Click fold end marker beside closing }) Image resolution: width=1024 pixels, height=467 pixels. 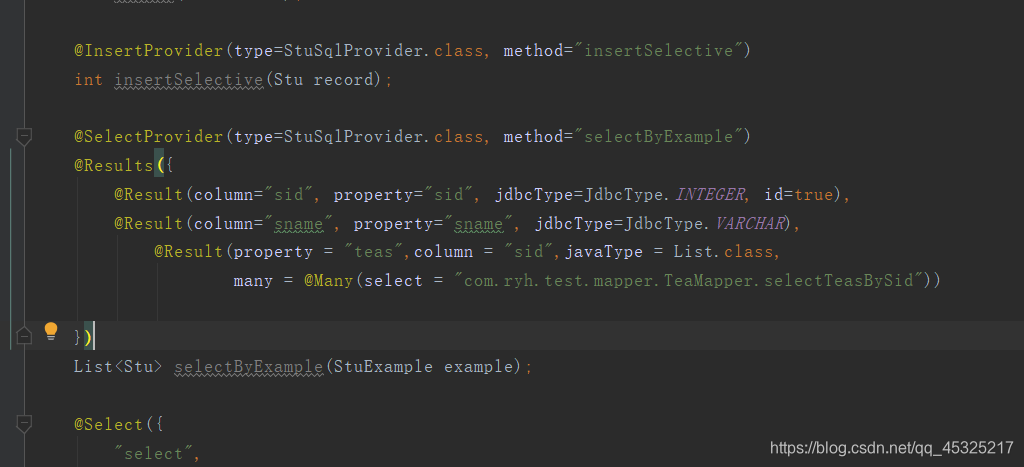point(24,336)
